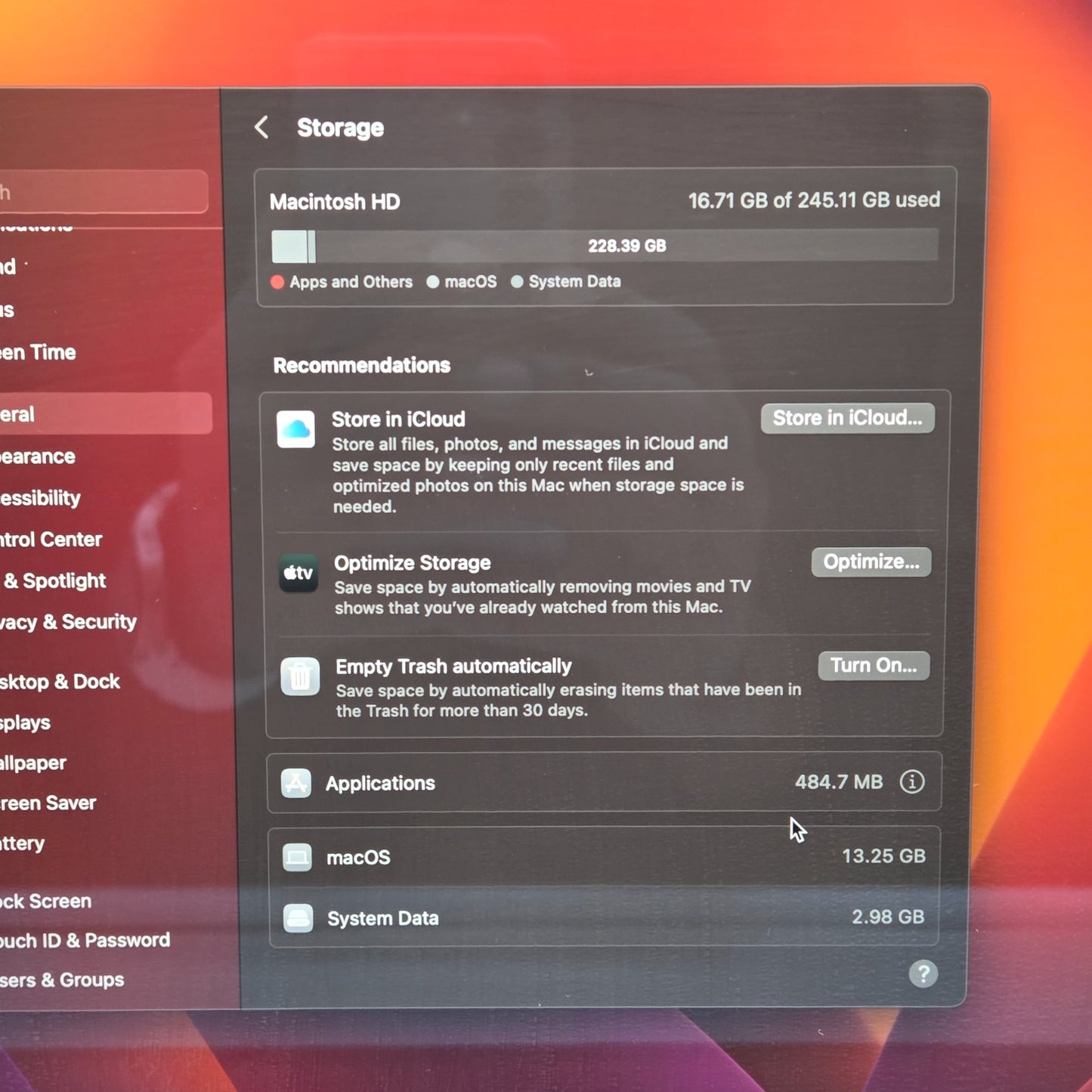Open the Applications info button
Viewport: 1092px width, 1092px height.
912,781
